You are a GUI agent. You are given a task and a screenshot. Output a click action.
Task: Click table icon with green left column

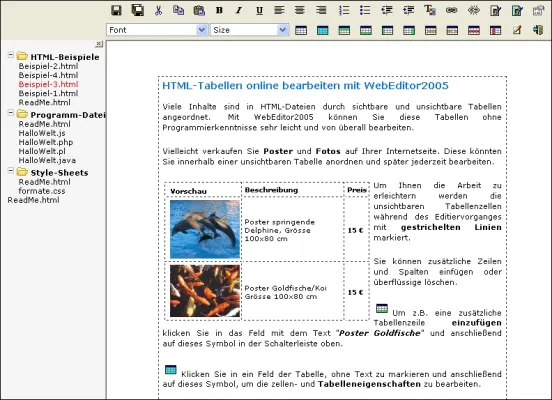tap(387, 30)
